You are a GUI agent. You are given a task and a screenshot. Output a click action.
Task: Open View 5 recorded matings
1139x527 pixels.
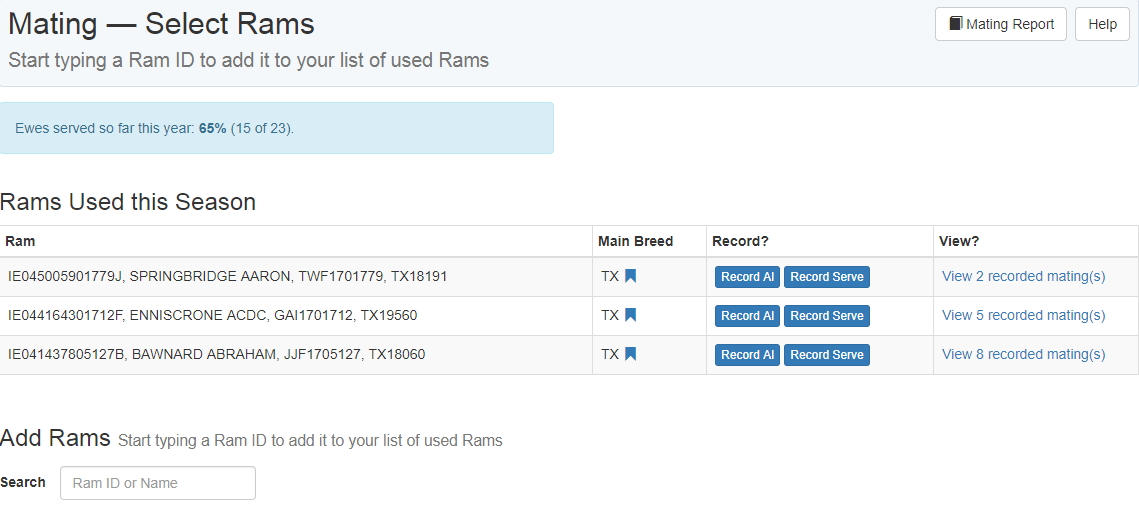[1023, 315]
